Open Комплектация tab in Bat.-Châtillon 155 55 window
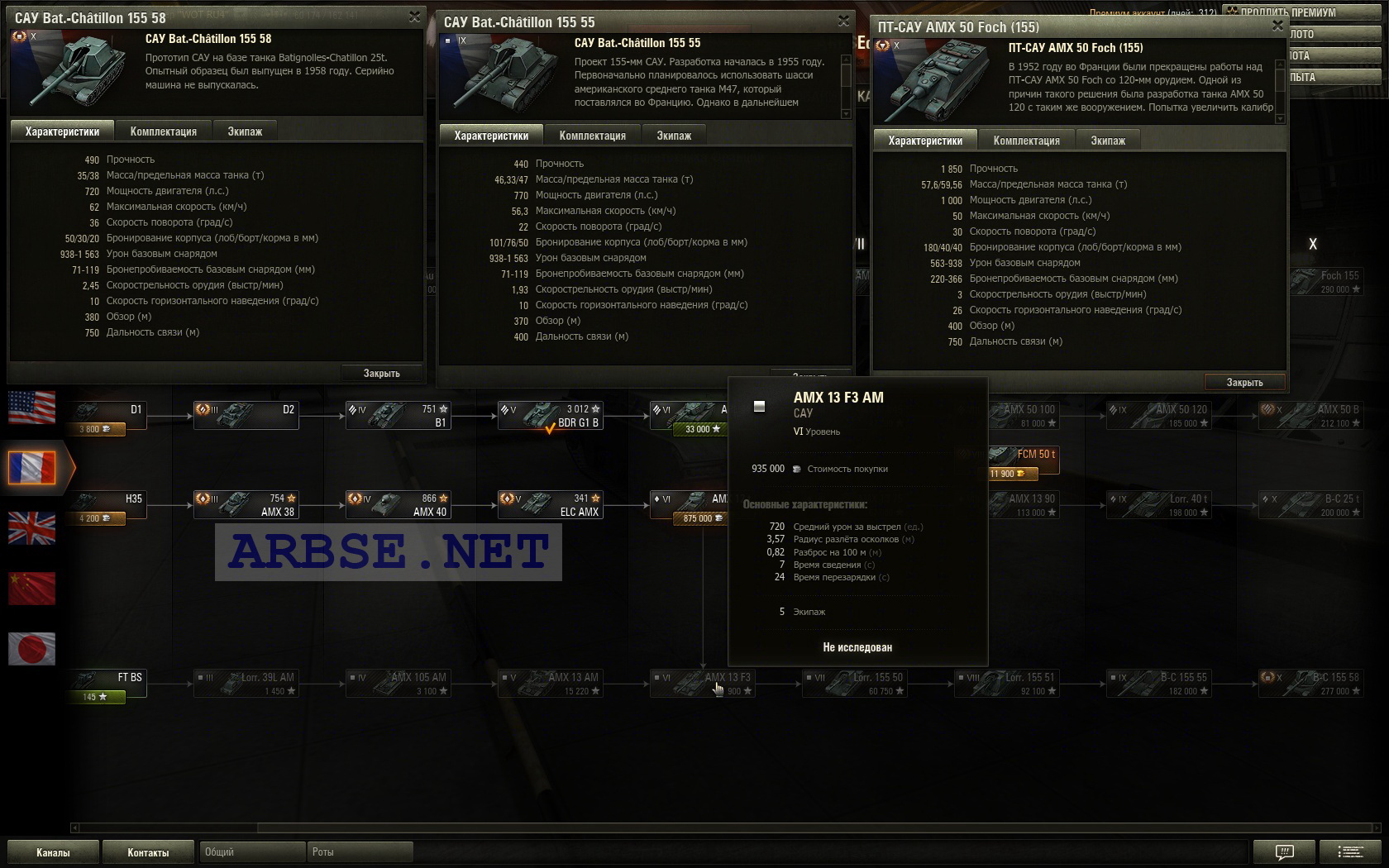Image resolution: width=1389 pixels, height=868 pixels. tap(593, 135)
